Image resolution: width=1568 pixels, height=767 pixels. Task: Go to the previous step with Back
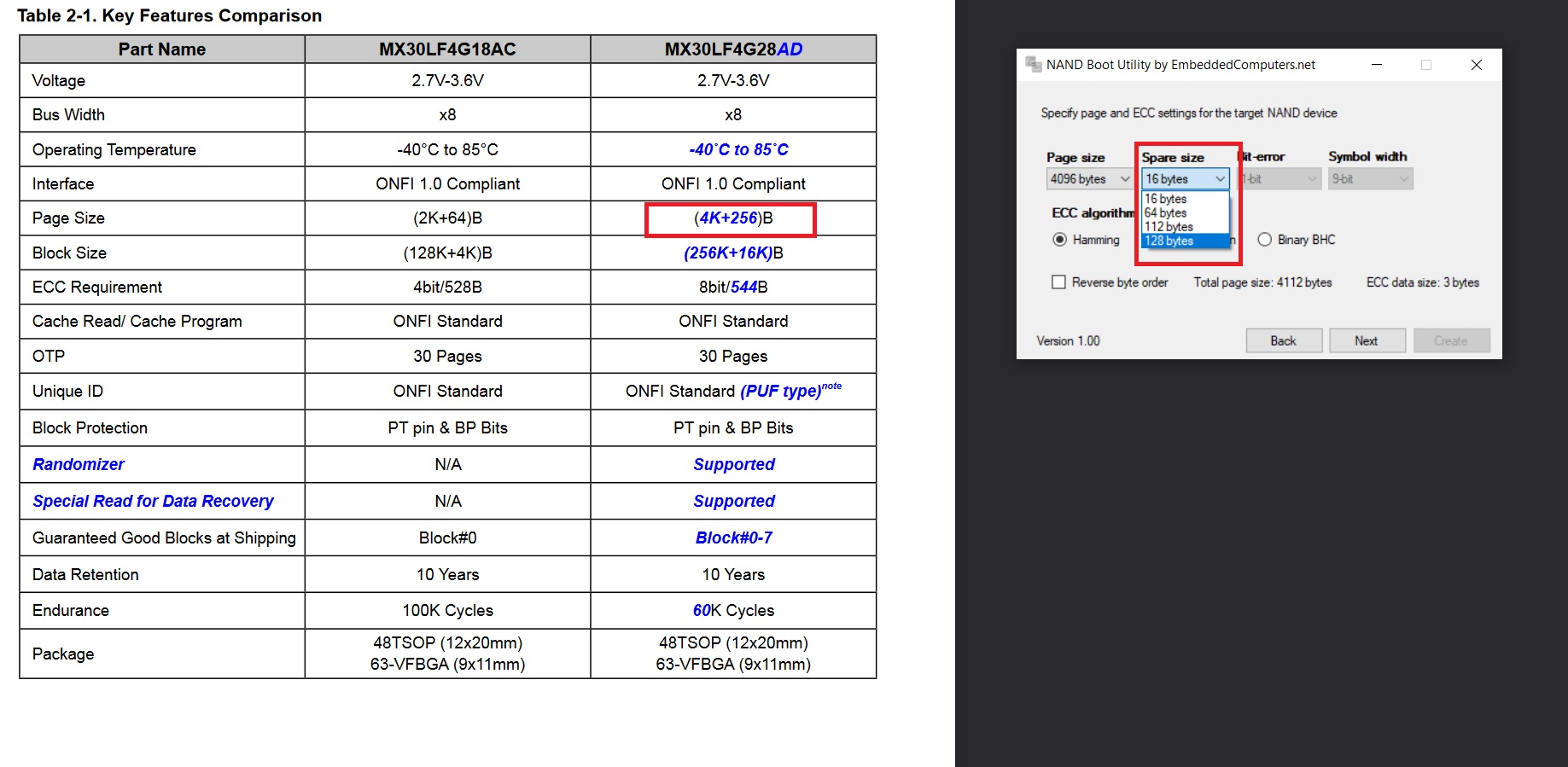click(x=1284, y=340)
